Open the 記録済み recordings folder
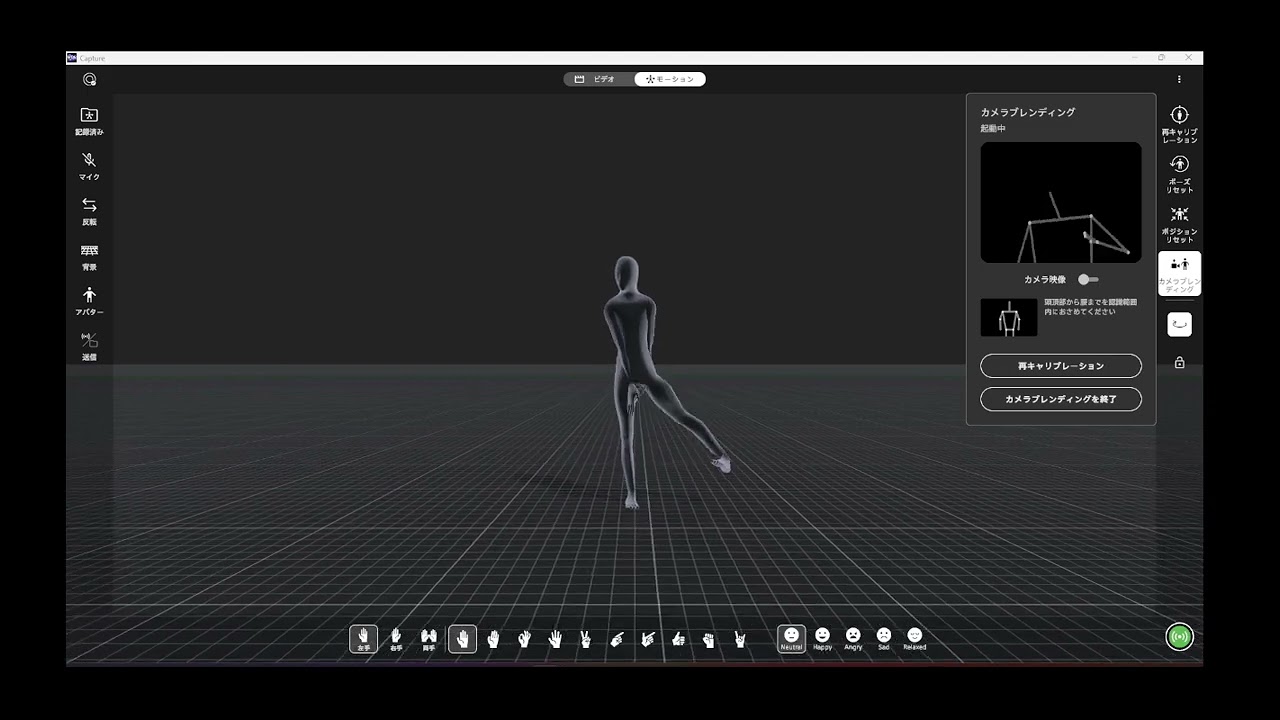This screenshot has width=1280, height=720. click(89, 121)
